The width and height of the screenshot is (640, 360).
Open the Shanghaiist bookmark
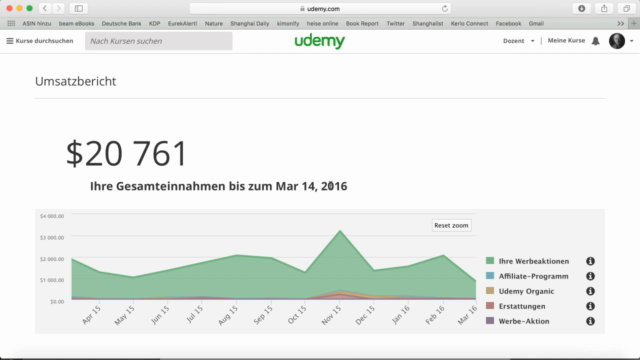pyautogui.click(x=428, y=24)
